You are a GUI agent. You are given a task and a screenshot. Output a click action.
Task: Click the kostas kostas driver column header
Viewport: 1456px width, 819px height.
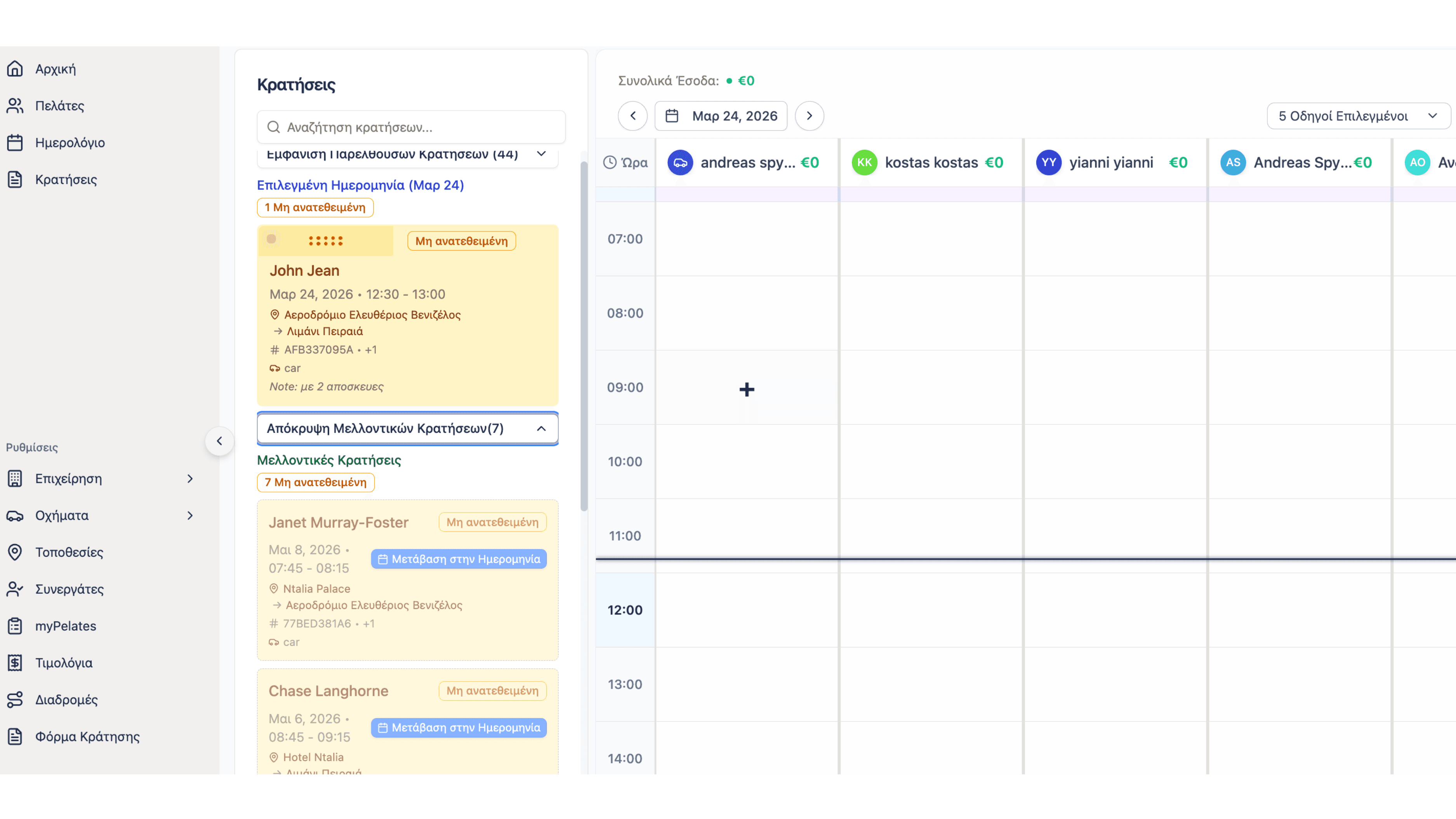[x=931, y=163]
